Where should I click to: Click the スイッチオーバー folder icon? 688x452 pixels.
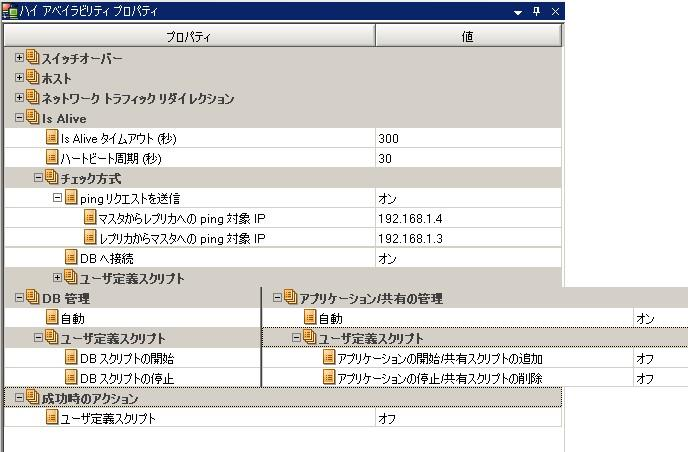(x=32, y=57)
